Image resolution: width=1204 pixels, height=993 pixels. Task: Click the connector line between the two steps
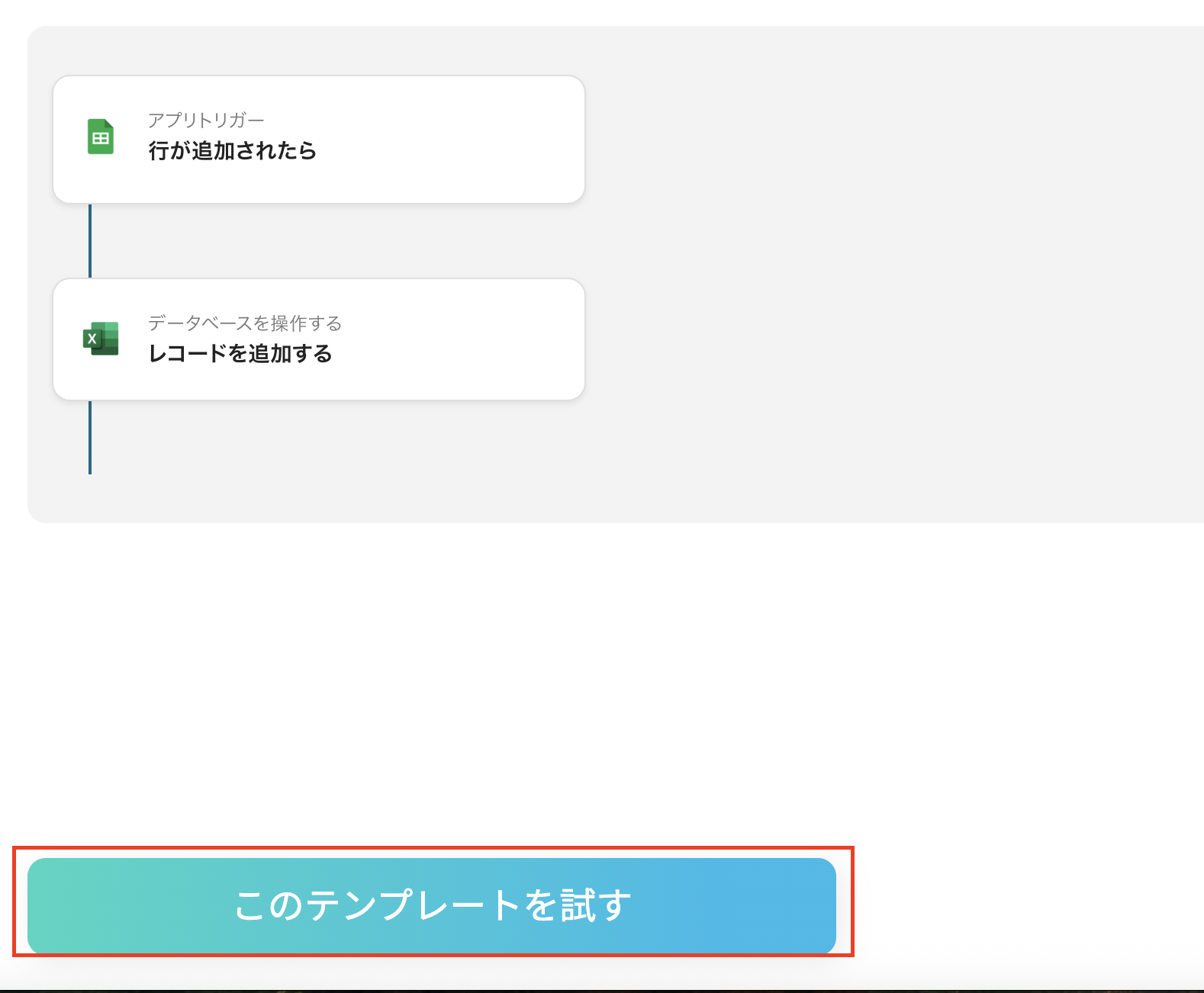coord(90,241)
